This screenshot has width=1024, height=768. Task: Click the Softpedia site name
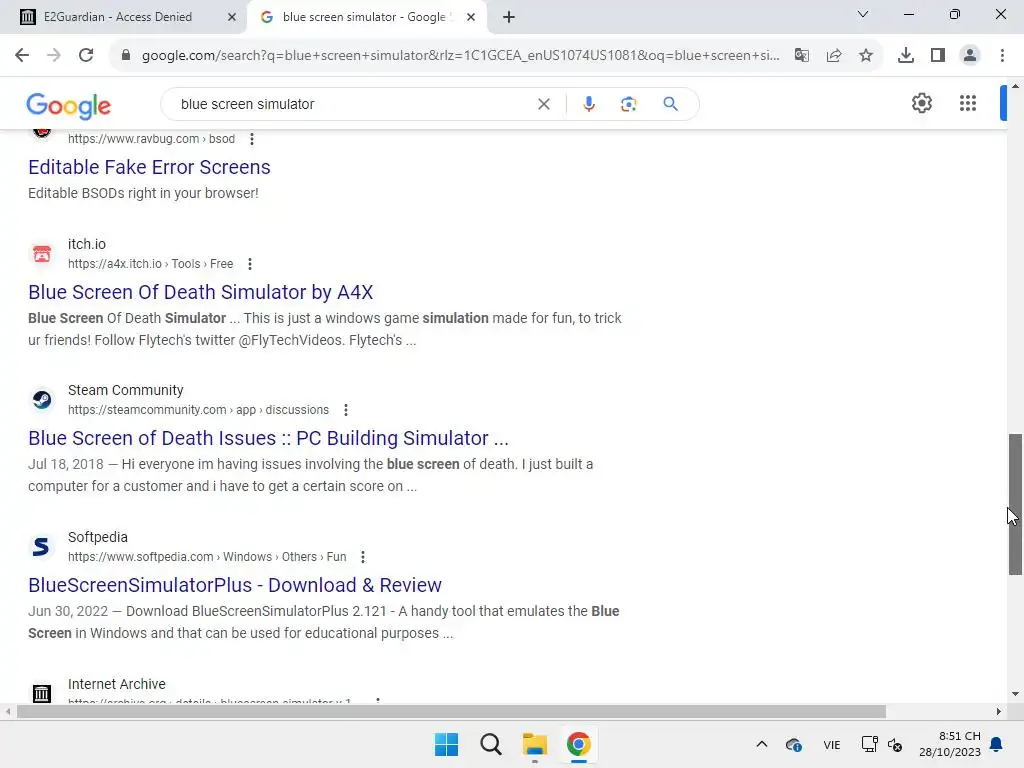click(x=98, y=537)
